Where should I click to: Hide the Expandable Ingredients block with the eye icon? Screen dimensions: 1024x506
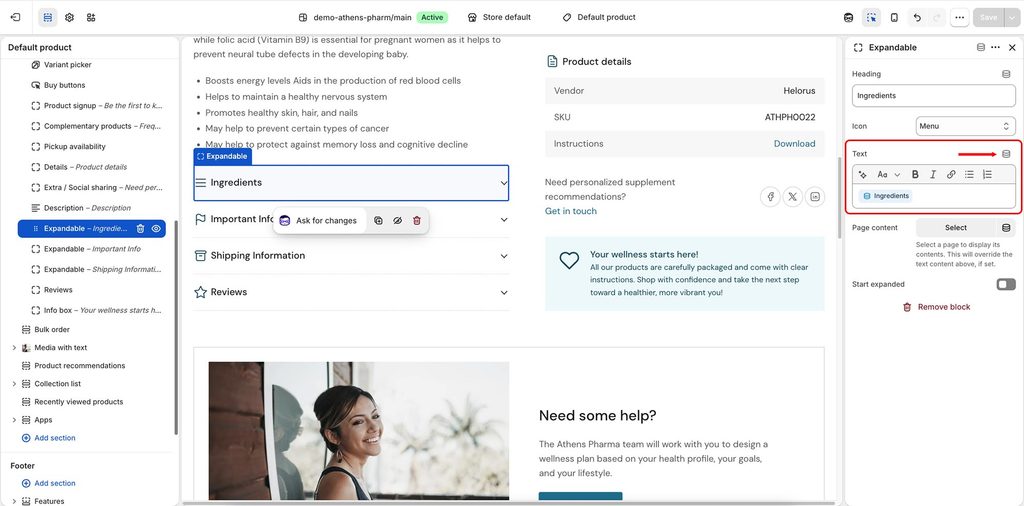tap(156, 229)
